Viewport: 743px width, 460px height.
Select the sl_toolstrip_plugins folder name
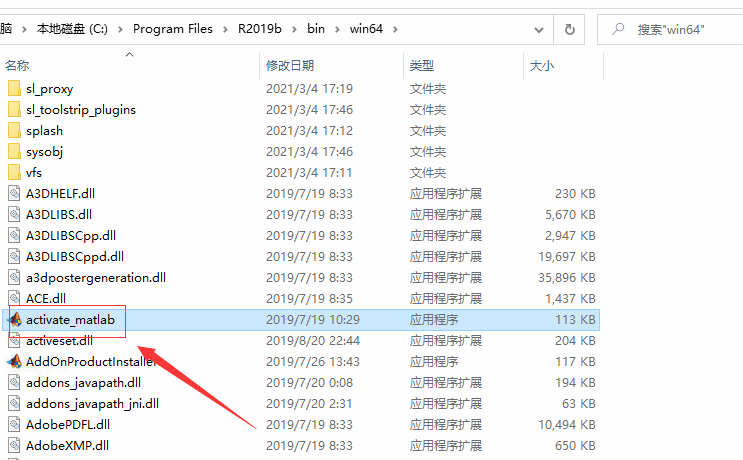[x=81, y=110]
